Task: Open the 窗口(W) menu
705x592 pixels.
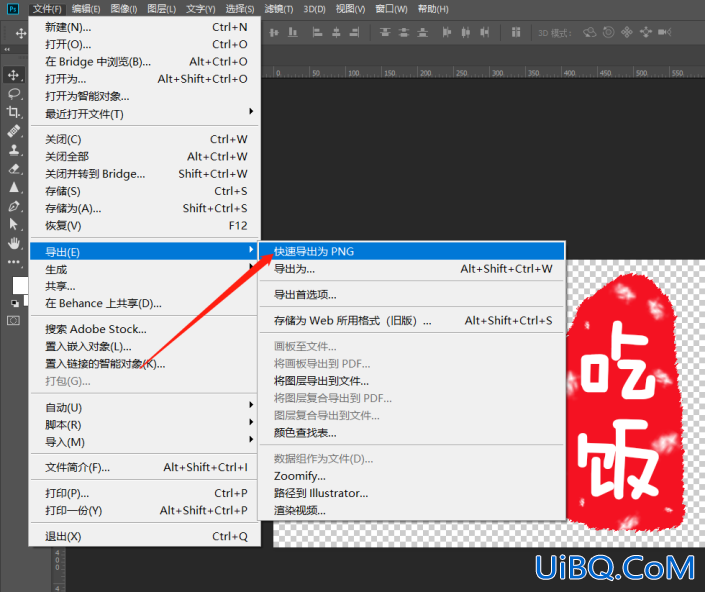Action: point(391,9)
